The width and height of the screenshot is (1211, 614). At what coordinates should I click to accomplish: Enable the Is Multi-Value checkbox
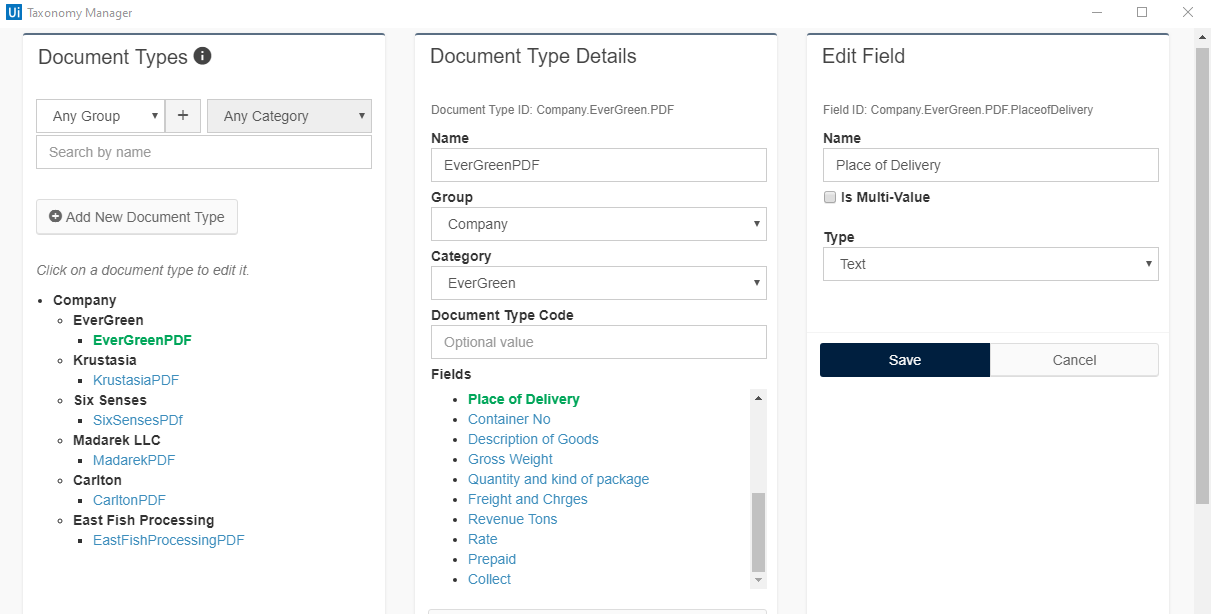pyautogui.click(x=830, y=197)
